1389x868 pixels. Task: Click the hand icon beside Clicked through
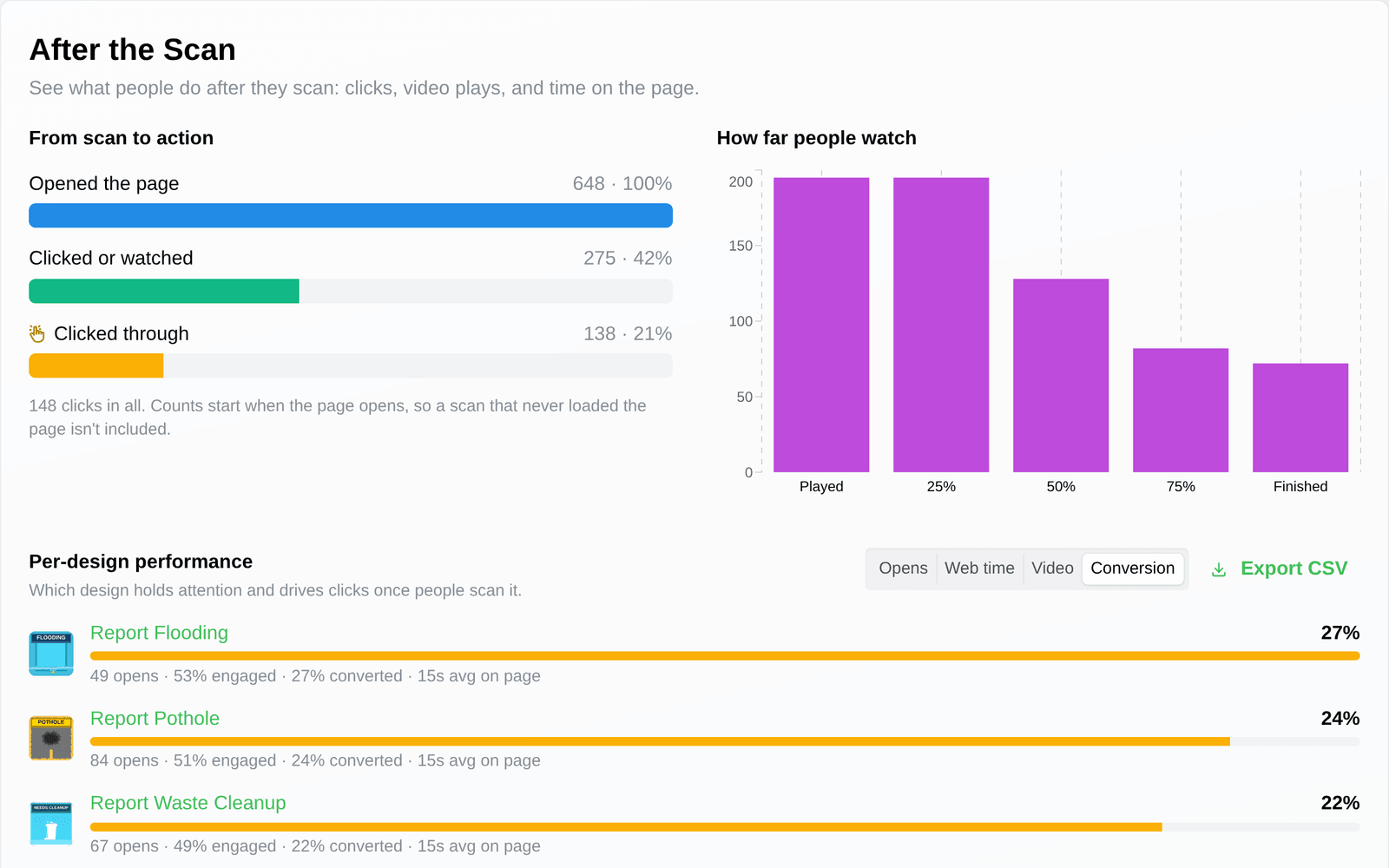(37, 333)
